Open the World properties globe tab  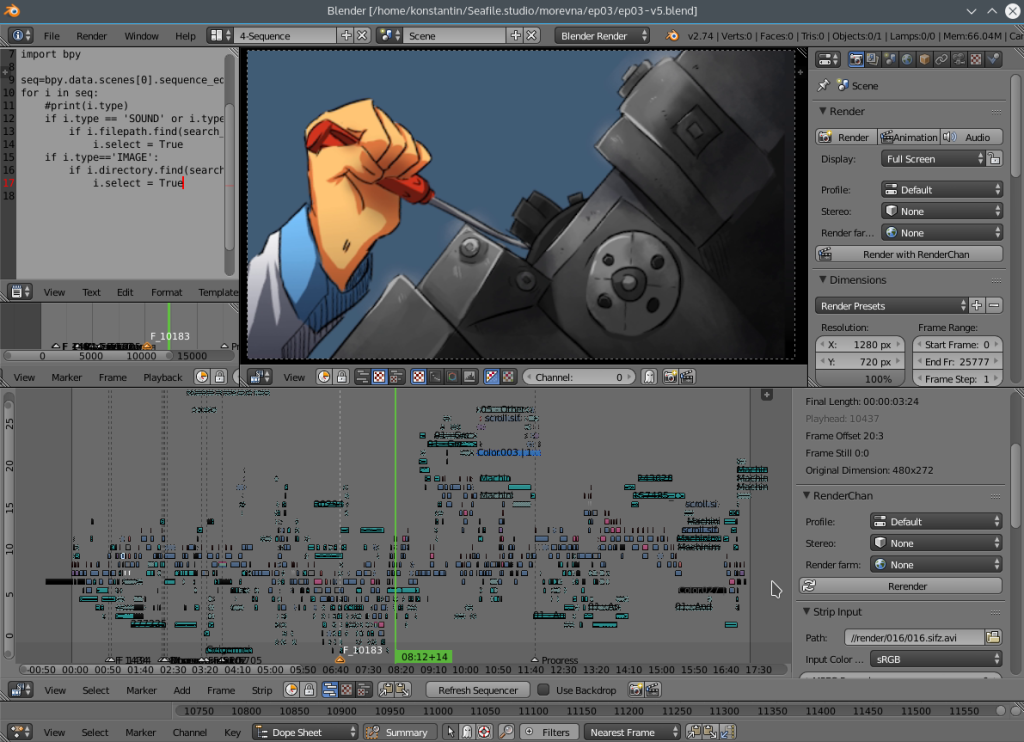coord(907,59)
